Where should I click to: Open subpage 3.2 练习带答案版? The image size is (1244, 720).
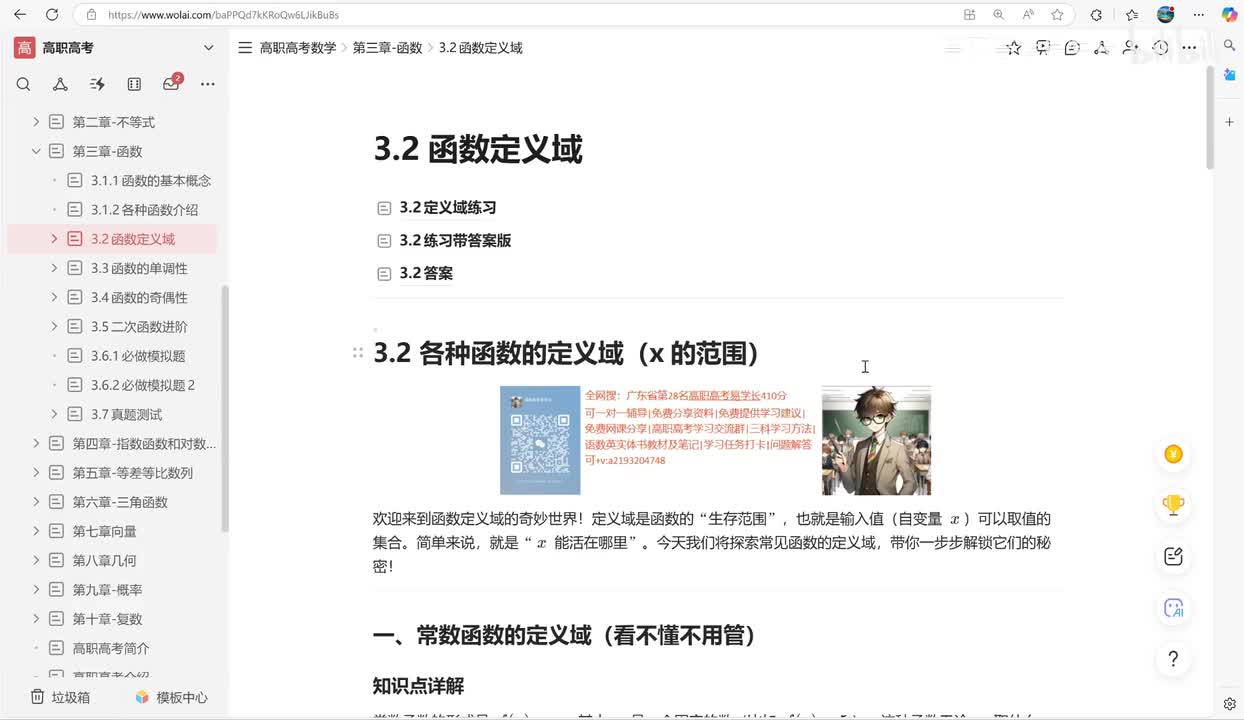[455, 240]
